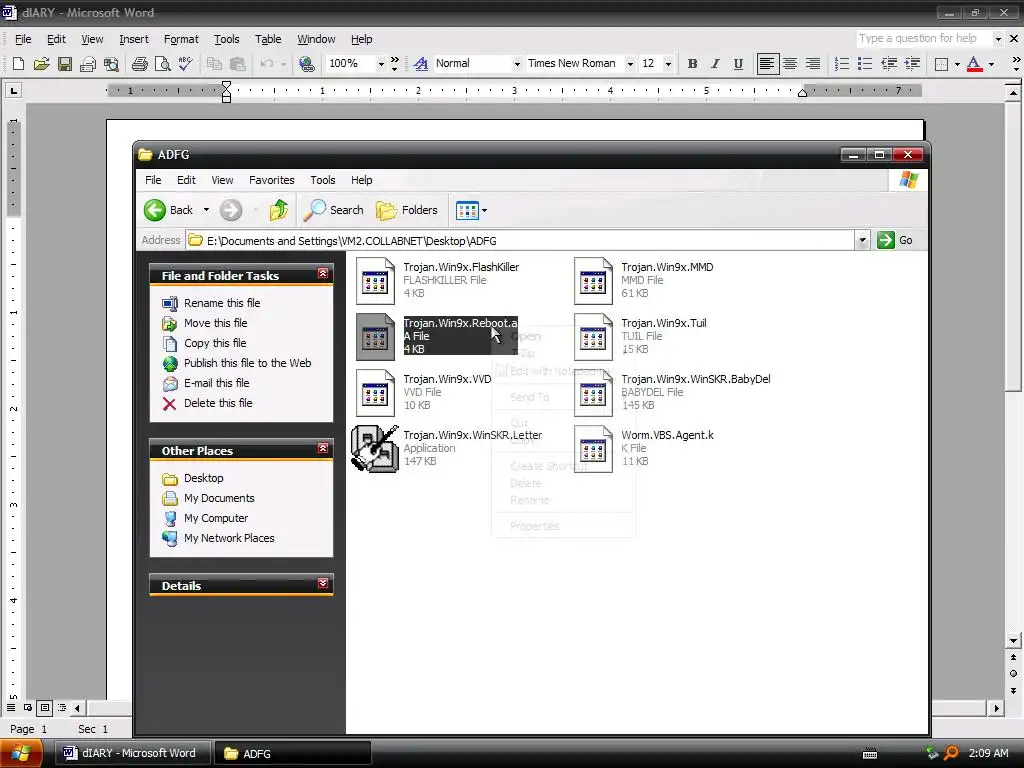Open the Word Table menu
1024x768 pixels.
pos(268,39)
